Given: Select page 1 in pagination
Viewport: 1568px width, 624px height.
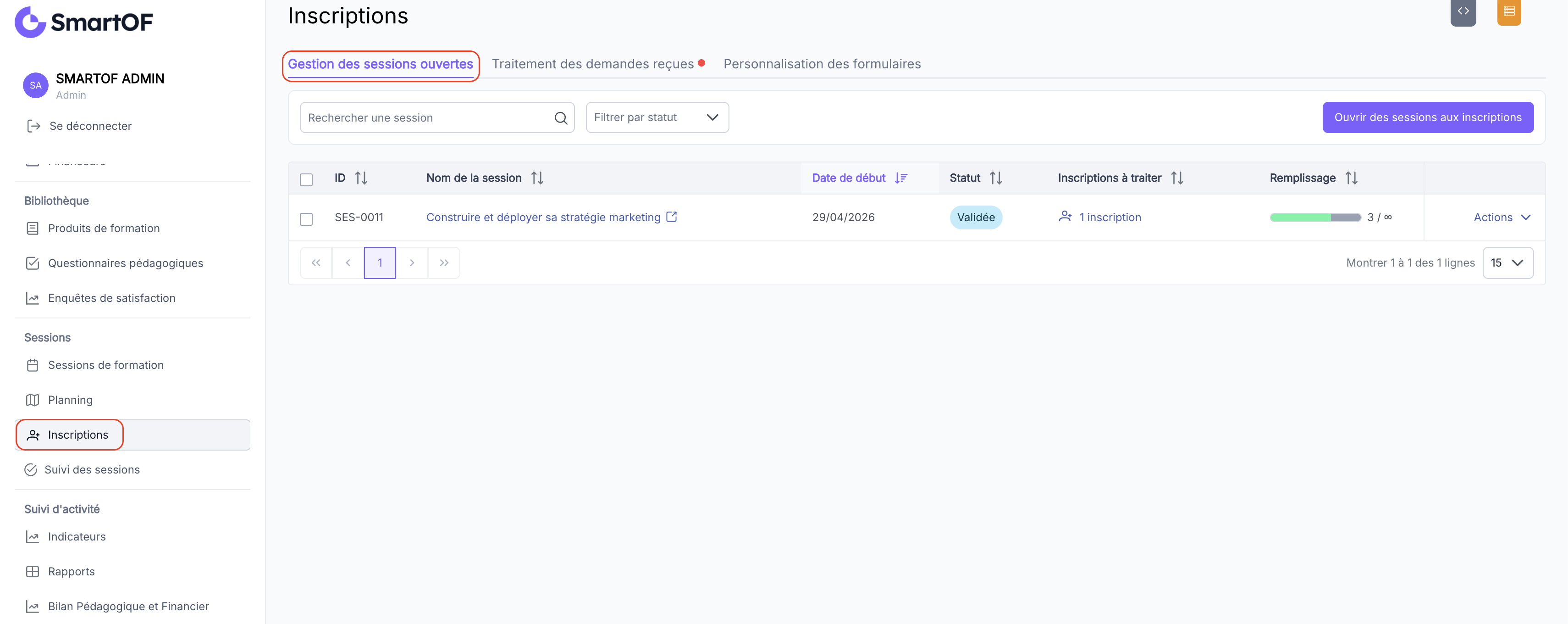Looking at the screenshot, I should pyautogui.click(x=380, y=262).
